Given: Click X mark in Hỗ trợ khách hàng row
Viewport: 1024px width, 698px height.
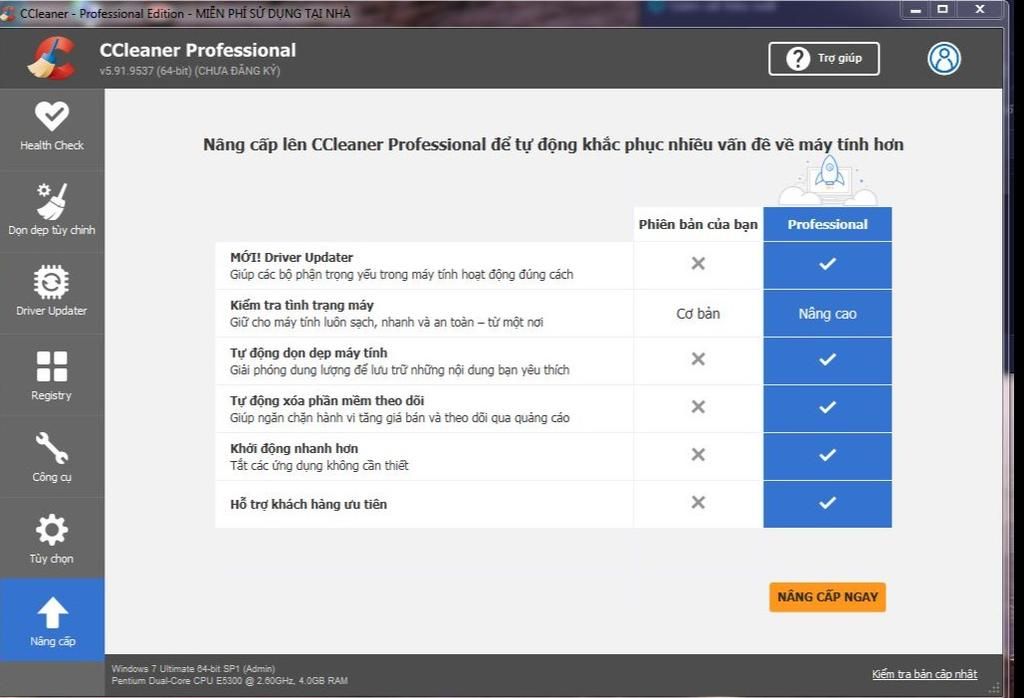Looking at the screenshot, I should pos(698,502).
